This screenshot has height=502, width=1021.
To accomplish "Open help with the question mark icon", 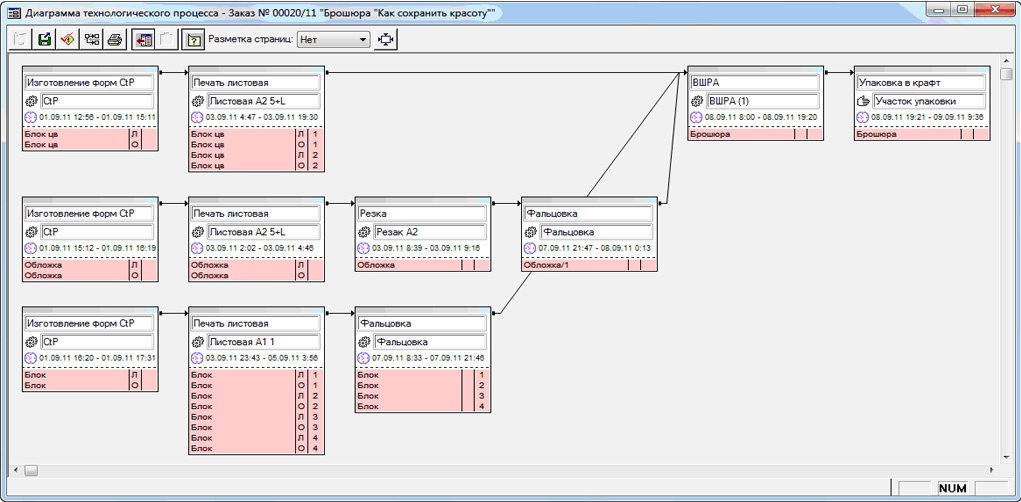I will tap(194, 40).
